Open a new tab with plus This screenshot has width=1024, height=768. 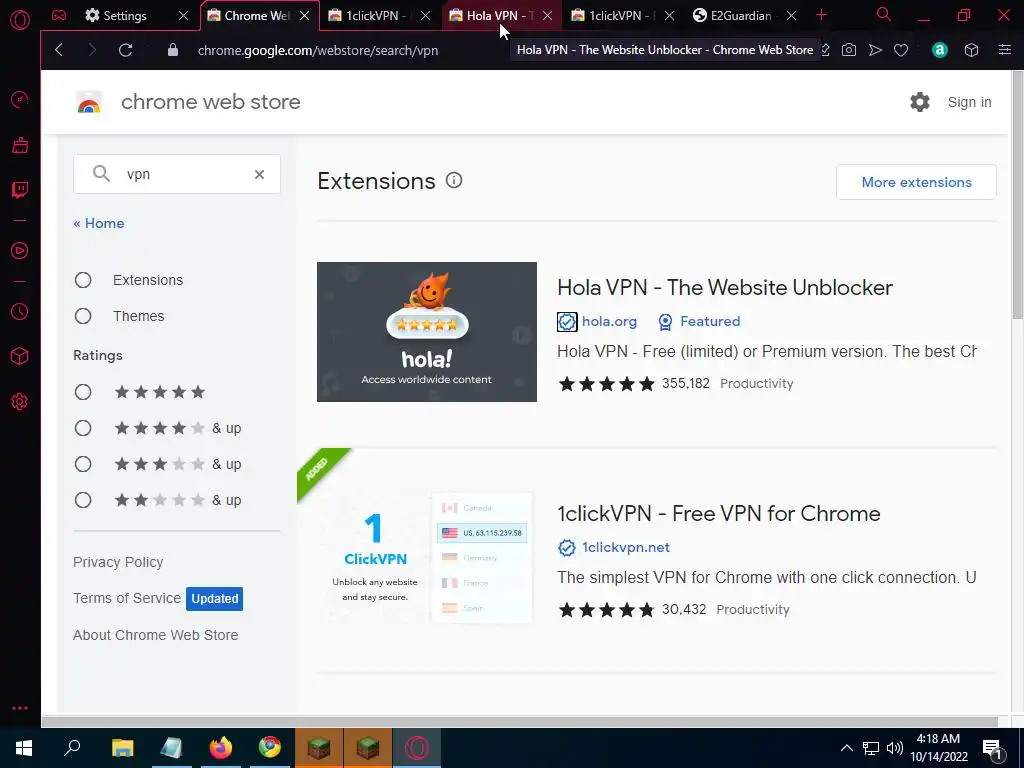(x=821, y=15)
